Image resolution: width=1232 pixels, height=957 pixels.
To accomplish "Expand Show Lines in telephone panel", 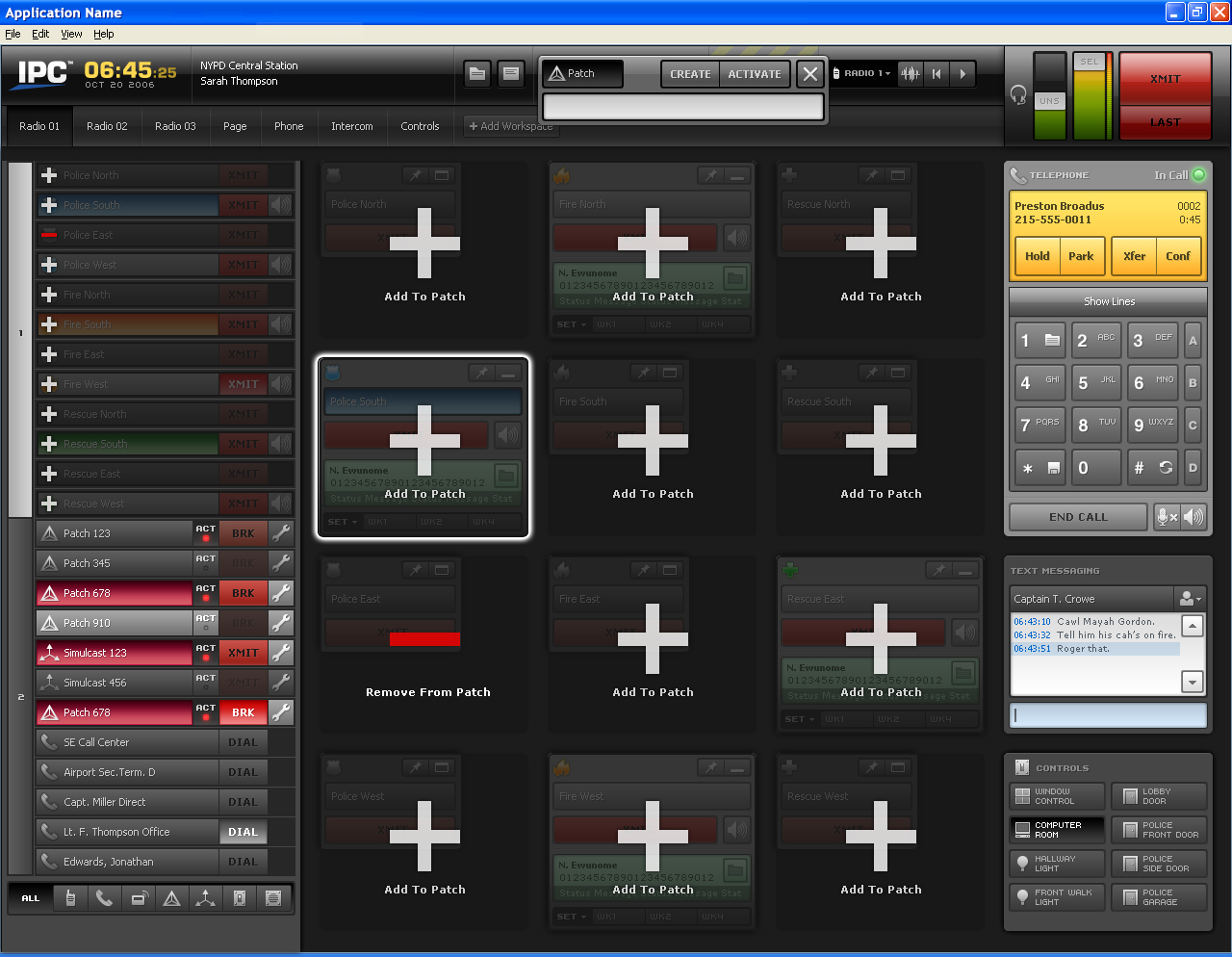I will click(1108, 301).
